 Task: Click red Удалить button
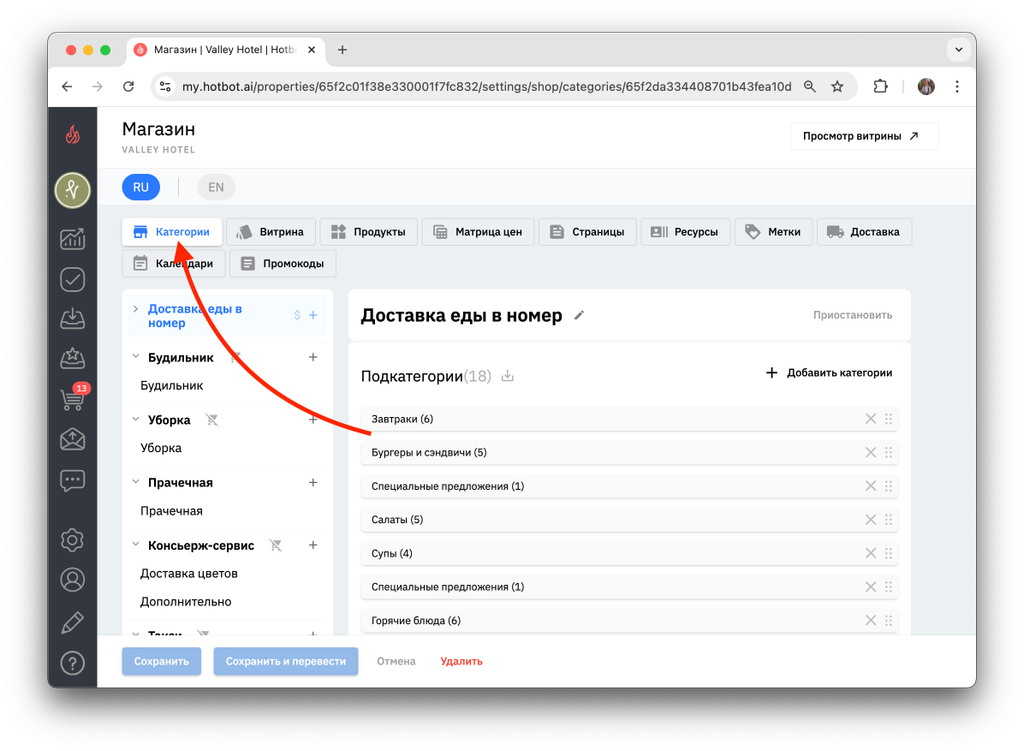pos(461,662)
